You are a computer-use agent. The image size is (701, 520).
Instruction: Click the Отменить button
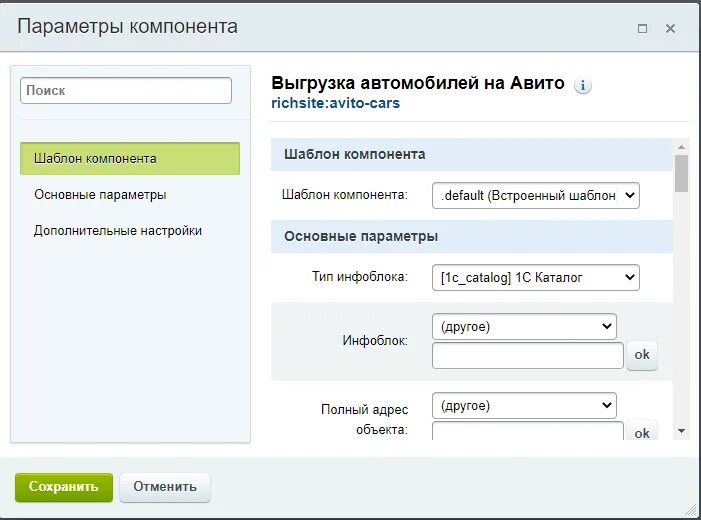click(x=165, y=487)
